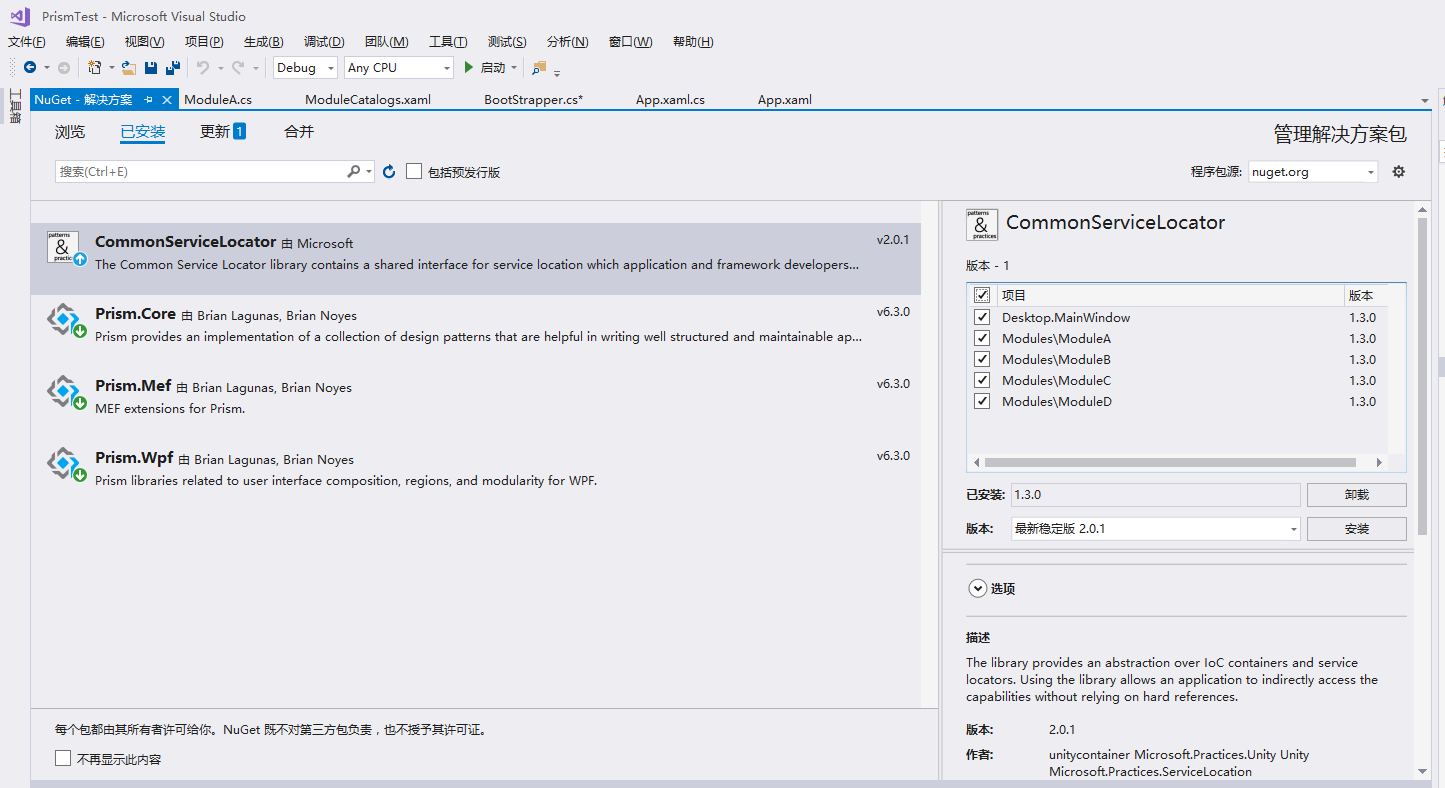
Task: Click the Install button
Action: tap(1357, 528)
